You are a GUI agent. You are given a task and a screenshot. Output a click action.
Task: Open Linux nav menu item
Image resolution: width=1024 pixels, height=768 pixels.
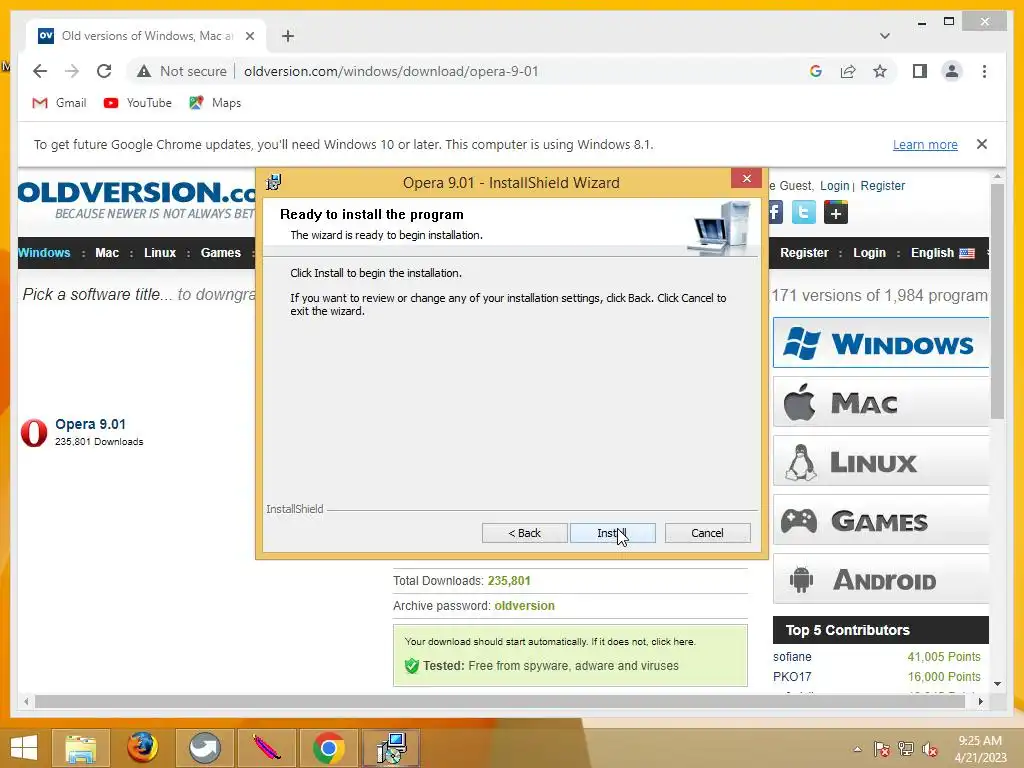pyautogui.click(x=160, y=253)
